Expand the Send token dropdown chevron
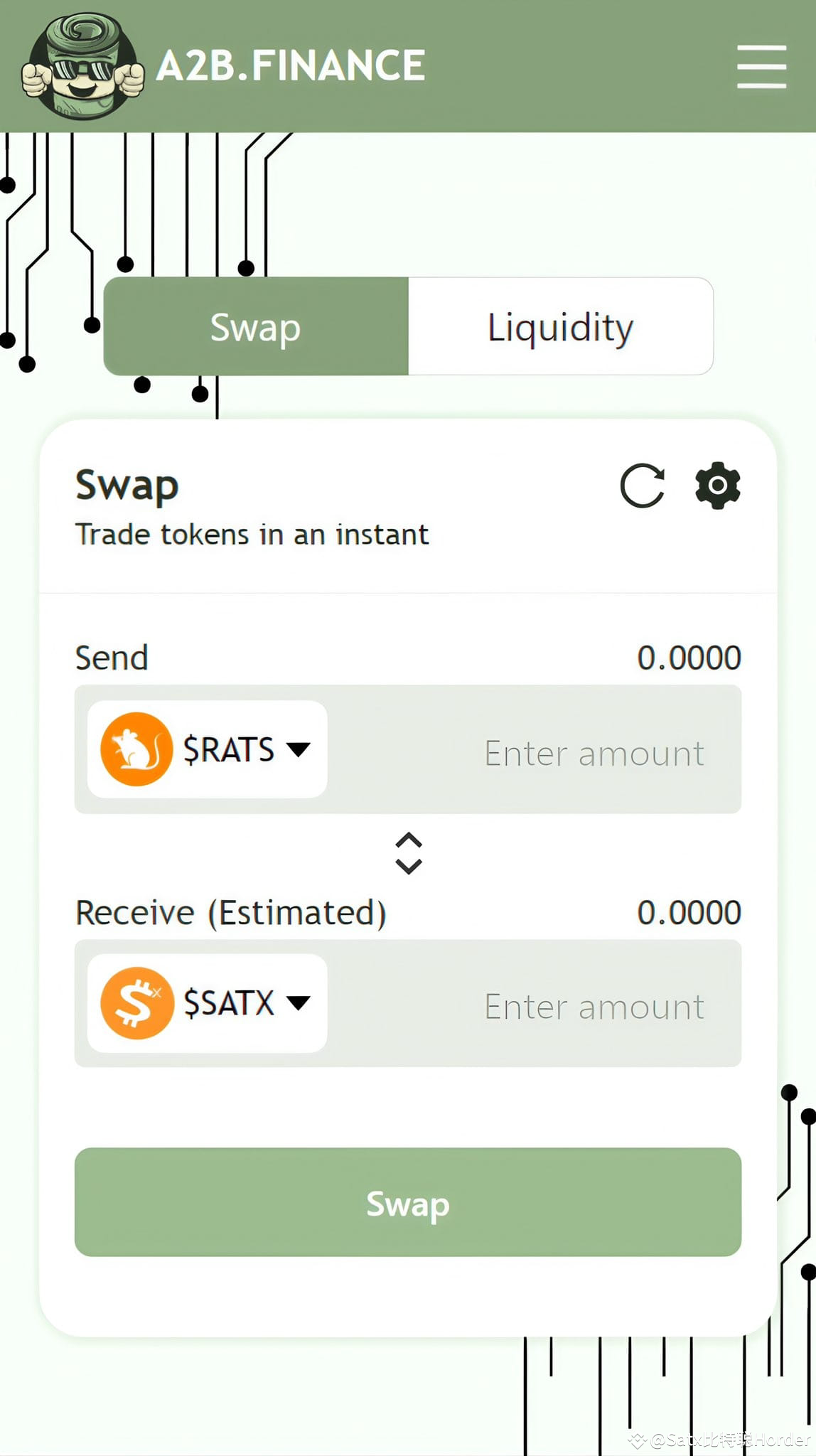The image size is (816, 1456). tap(299, 749)
